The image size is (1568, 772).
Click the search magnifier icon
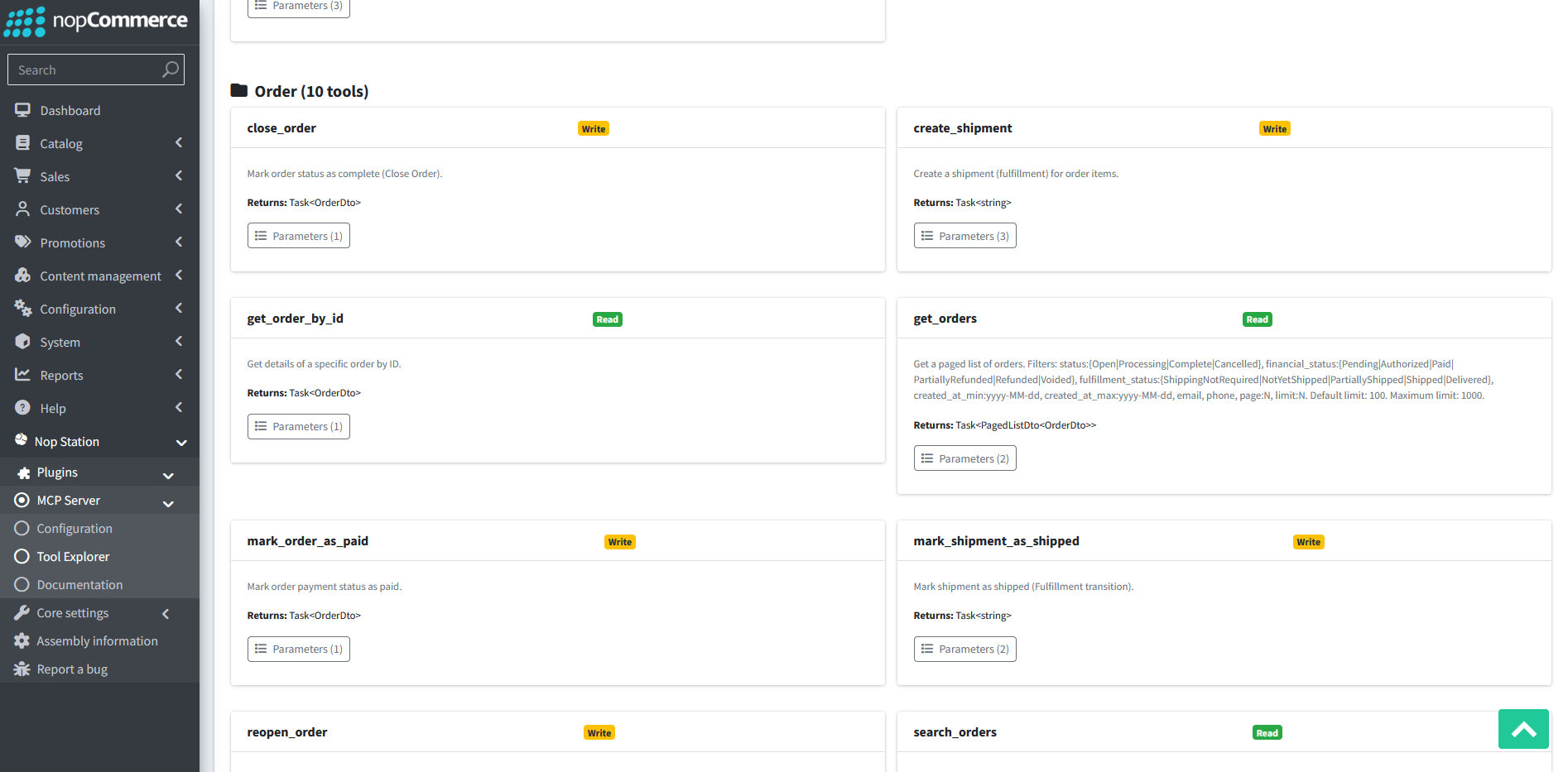coord(171,70)
